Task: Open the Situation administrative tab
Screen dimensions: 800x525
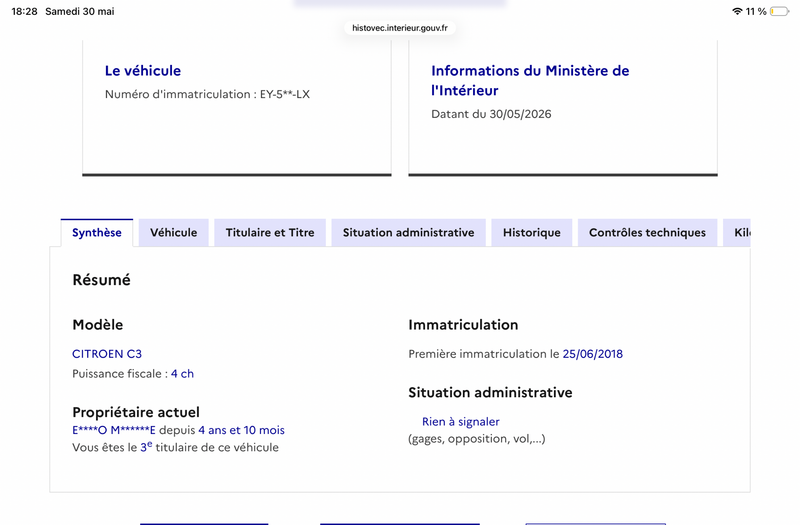Action: tap(408, 233)
